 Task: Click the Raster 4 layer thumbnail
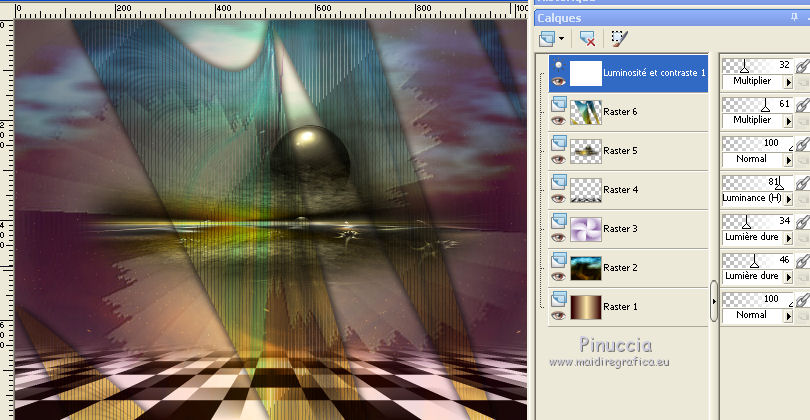click(x=586, y=190)
